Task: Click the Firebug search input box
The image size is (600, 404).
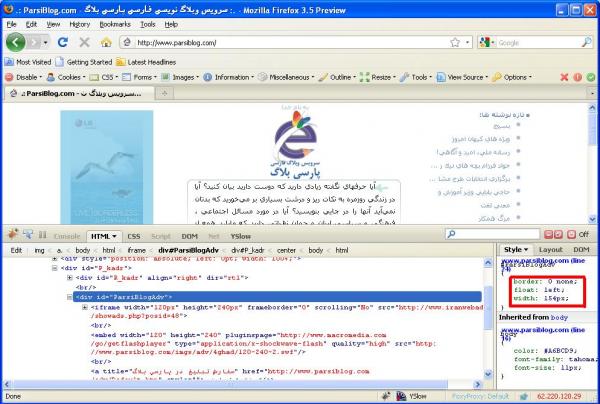Action: click(x=493, y=234)
